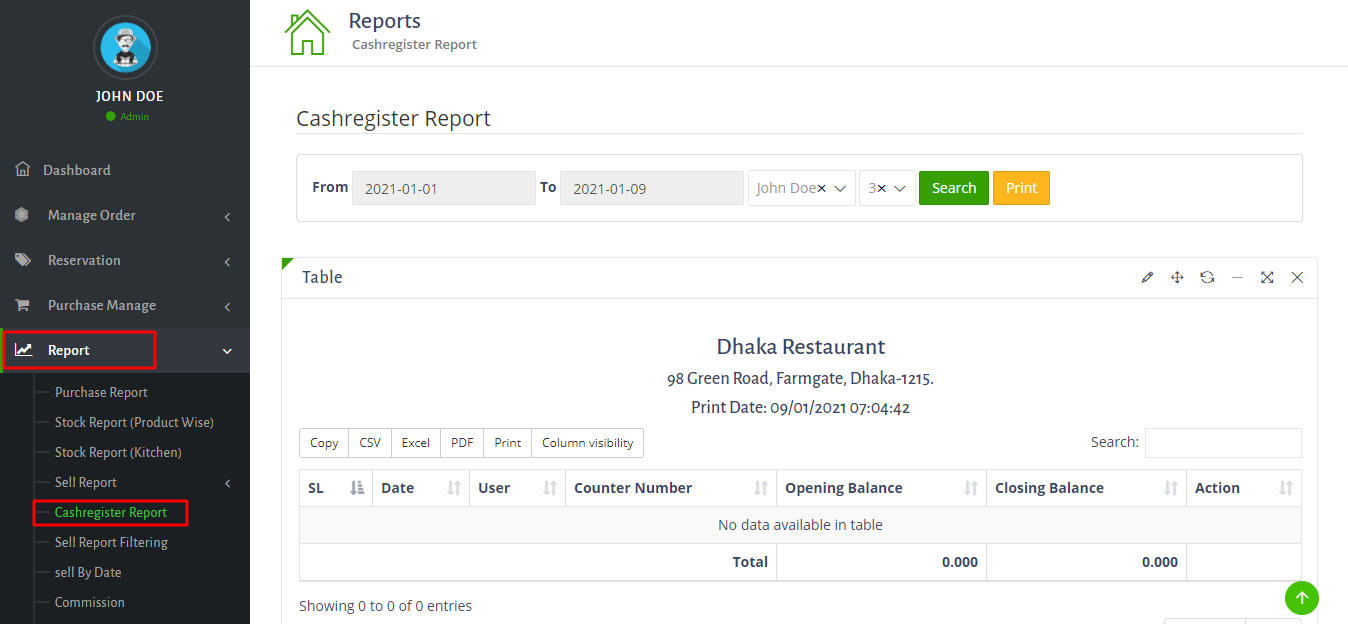Open the Purchase Report menu item

pos(101,392)
